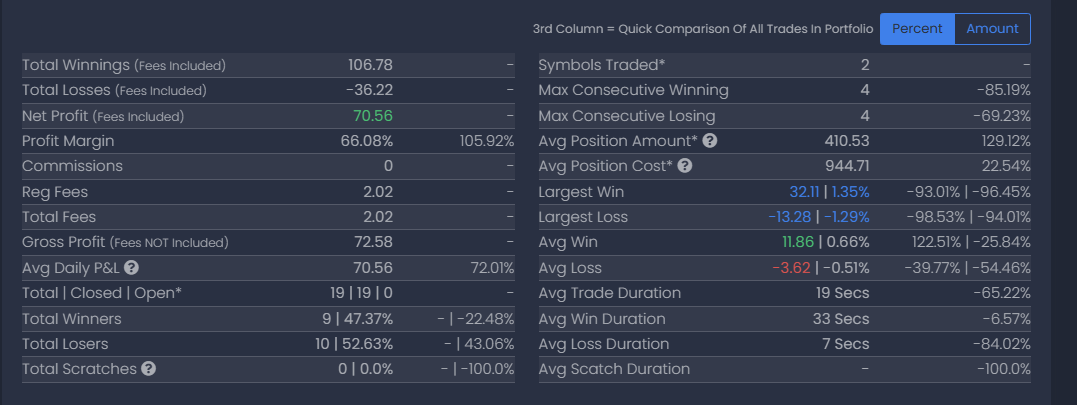This screenshot has height=405, width=1077.
Task: Click the 3rd Column comparison description text
Action: pos(703,29)
